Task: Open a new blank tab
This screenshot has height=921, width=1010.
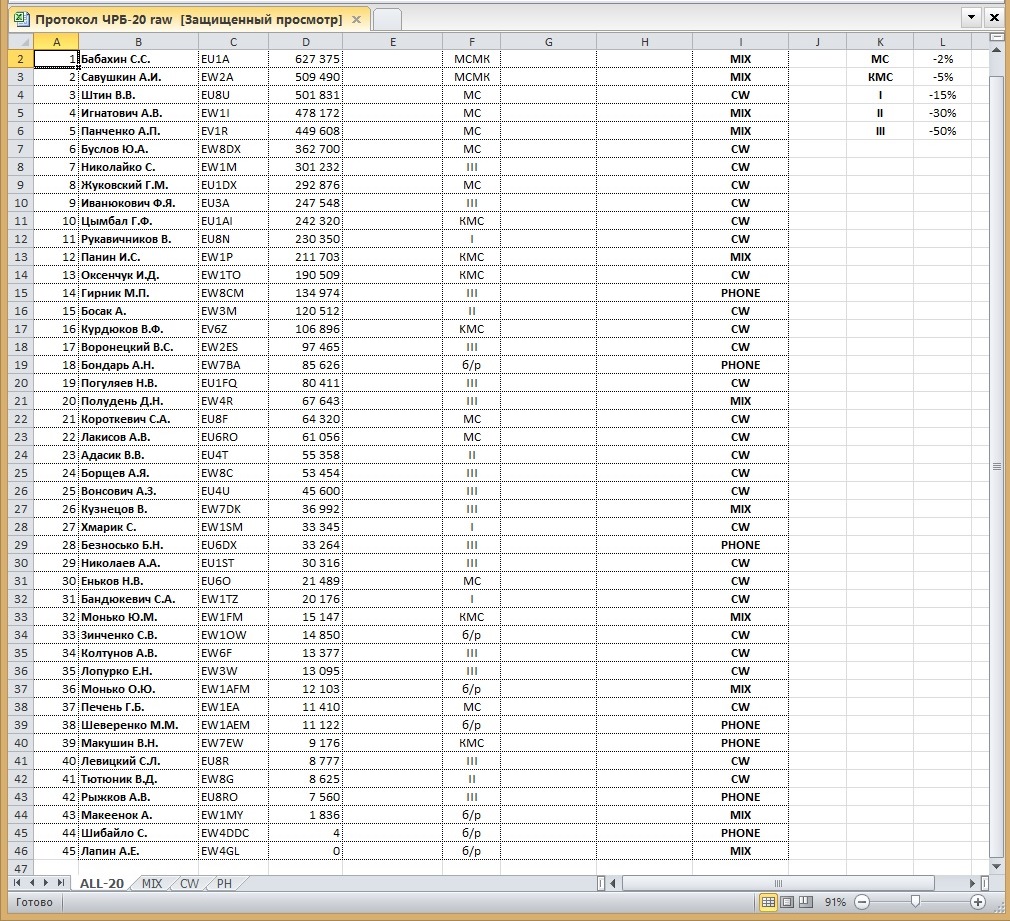Action: click(x=387, y=20)
